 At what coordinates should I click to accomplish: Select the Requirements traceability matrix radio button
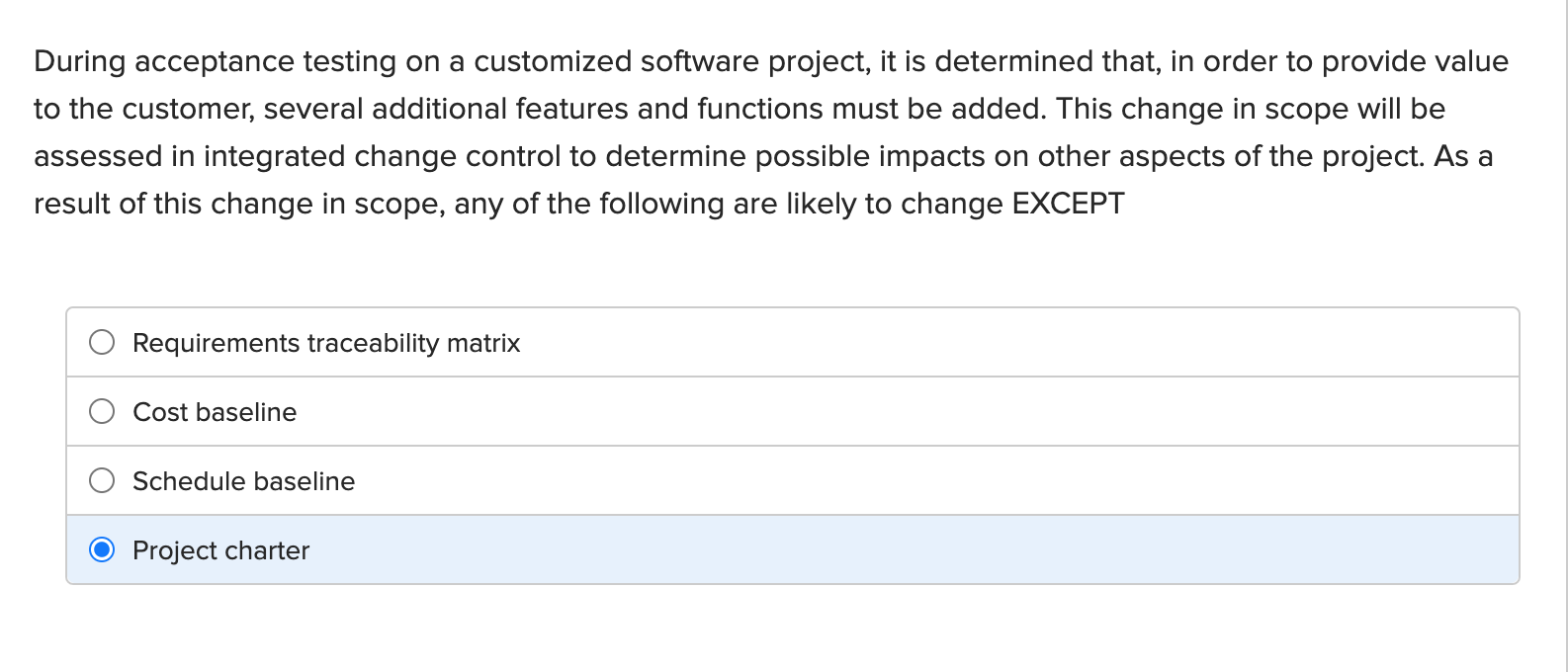102,342
